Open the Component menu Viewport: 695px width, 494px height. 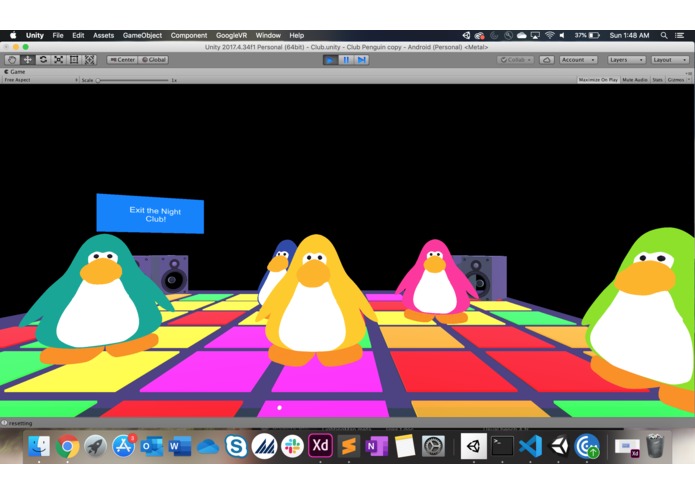(x=189, y=35)
